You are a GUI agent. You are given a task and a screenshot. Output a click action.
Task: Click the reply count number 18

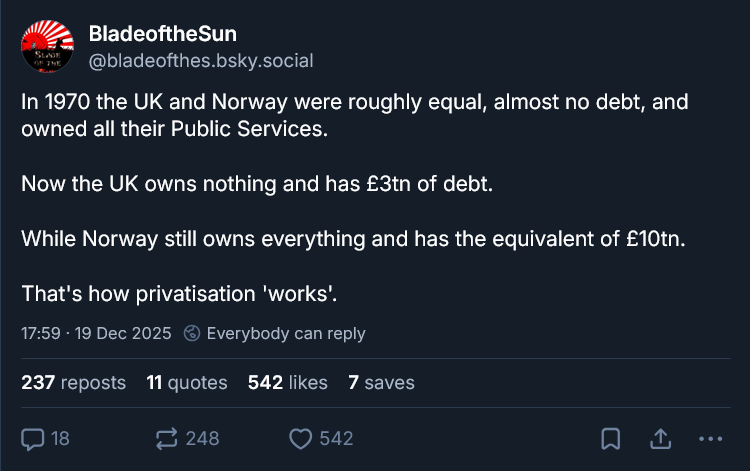tap(60, 438)
